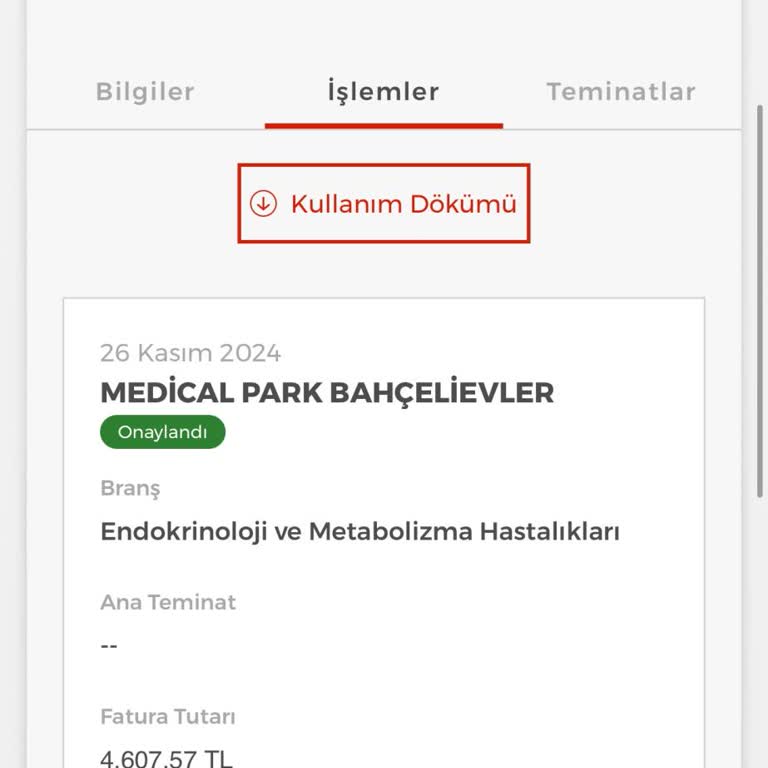The width and height of the screenshot is (768, 768).
Task: Click the download arrow icon
Action: (x=263, y=204)
